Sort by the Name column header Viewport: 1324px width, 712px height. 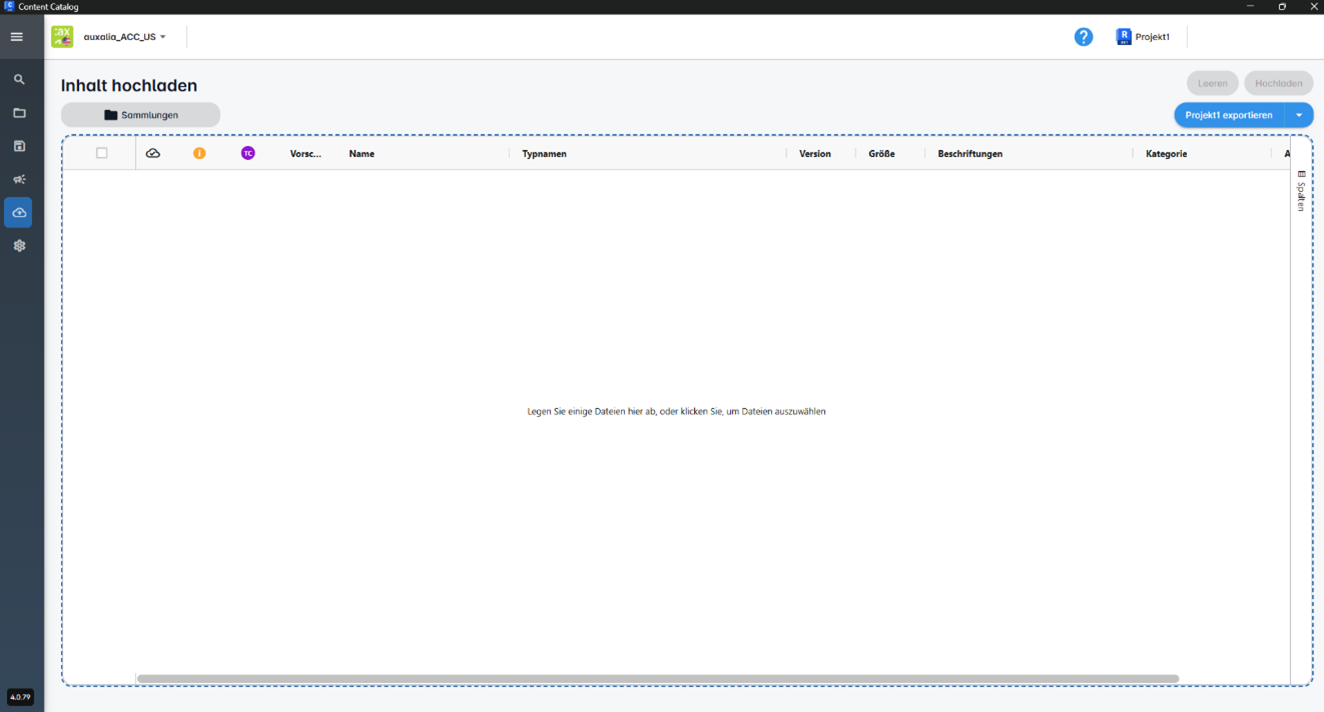(x=362, y=154)
